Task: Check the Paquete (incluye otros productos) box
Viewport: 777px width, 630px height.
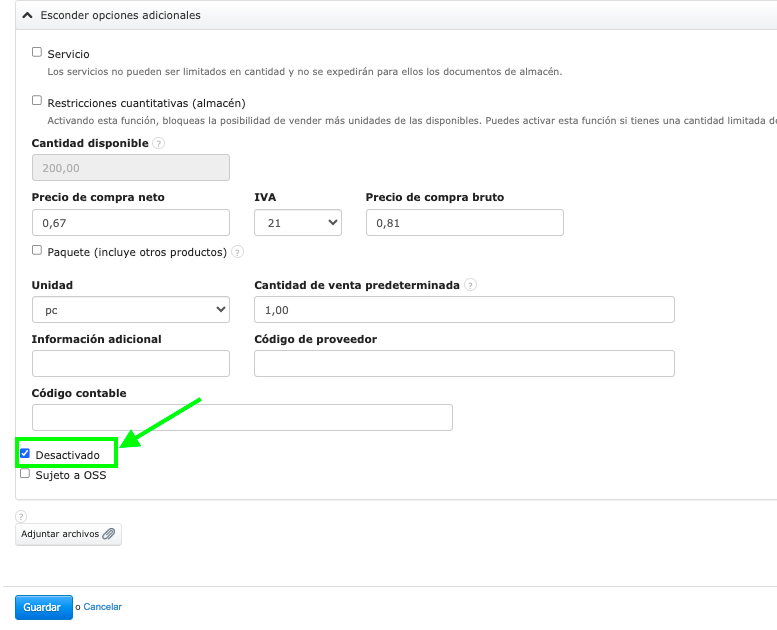Action: pos(37,251)
